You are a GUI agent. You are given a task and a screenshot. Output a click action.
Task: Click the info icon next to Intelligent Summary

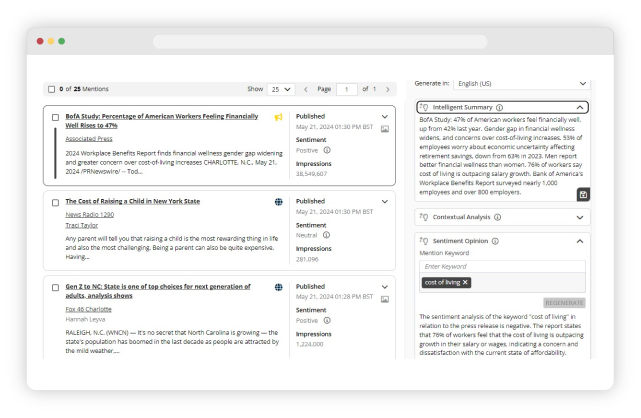[499, 107]
